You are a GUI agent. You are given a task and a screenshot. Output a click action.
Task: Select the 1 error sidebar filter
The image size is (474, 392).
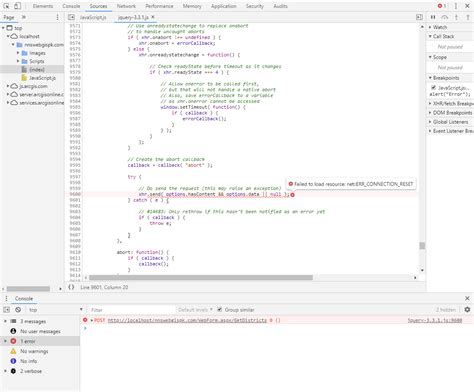coord(28,341)
